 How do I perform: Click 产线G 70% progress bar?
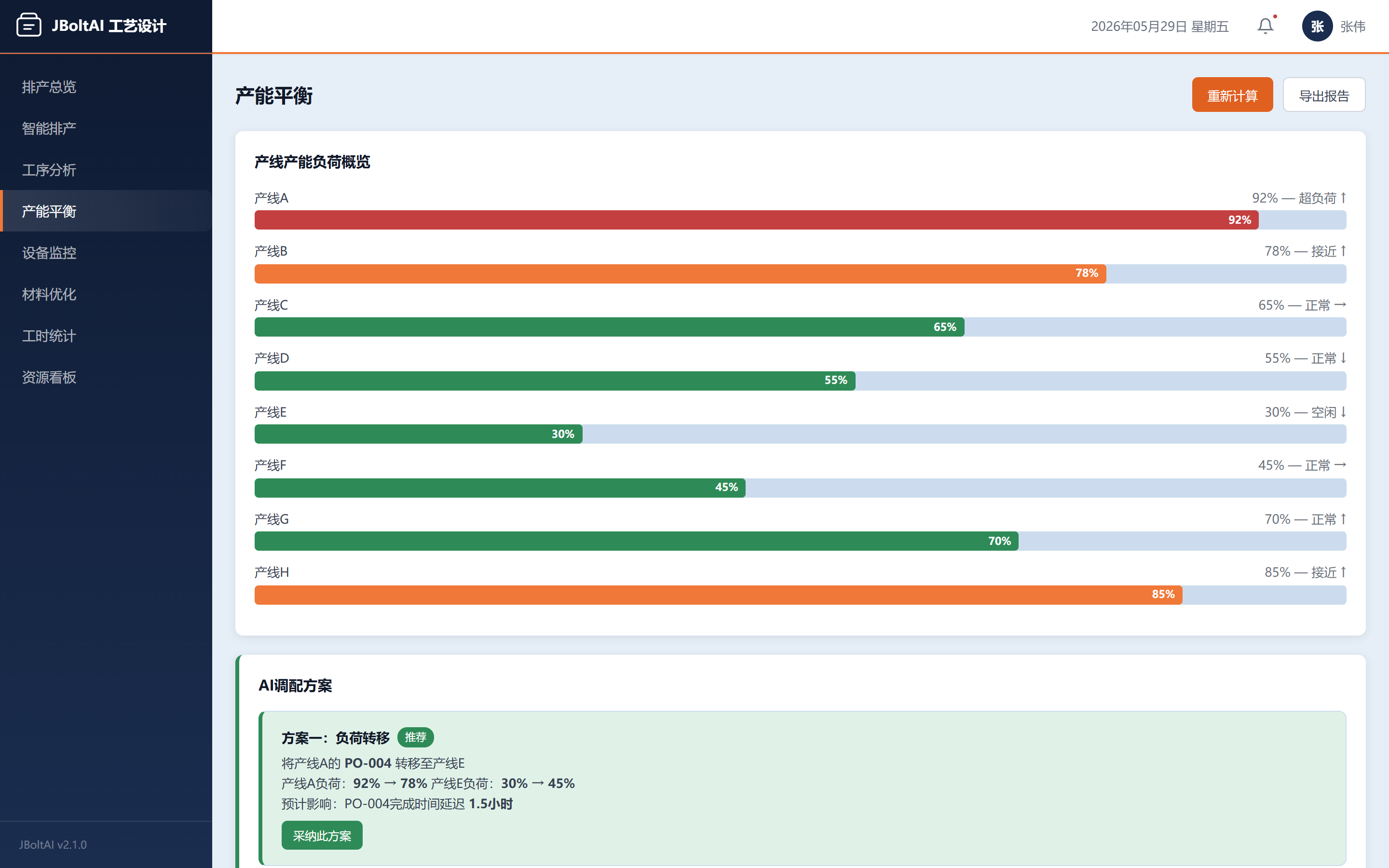point(637,541)
